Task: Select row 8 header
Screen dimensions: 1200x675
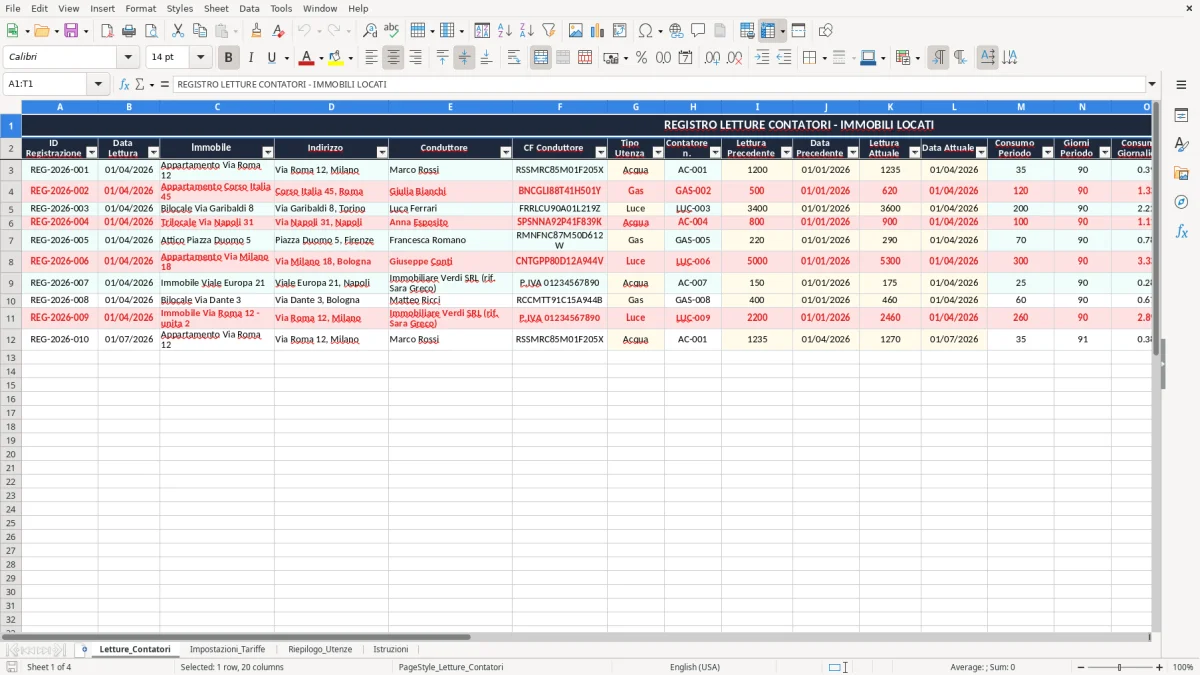Action: pos(11,261)
